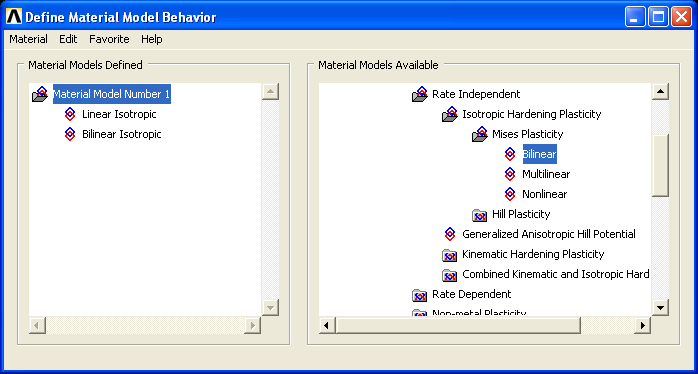Screen dimensions: 698x374
Task: Click defined models scroll left arrow
Action: coord(37,325)
